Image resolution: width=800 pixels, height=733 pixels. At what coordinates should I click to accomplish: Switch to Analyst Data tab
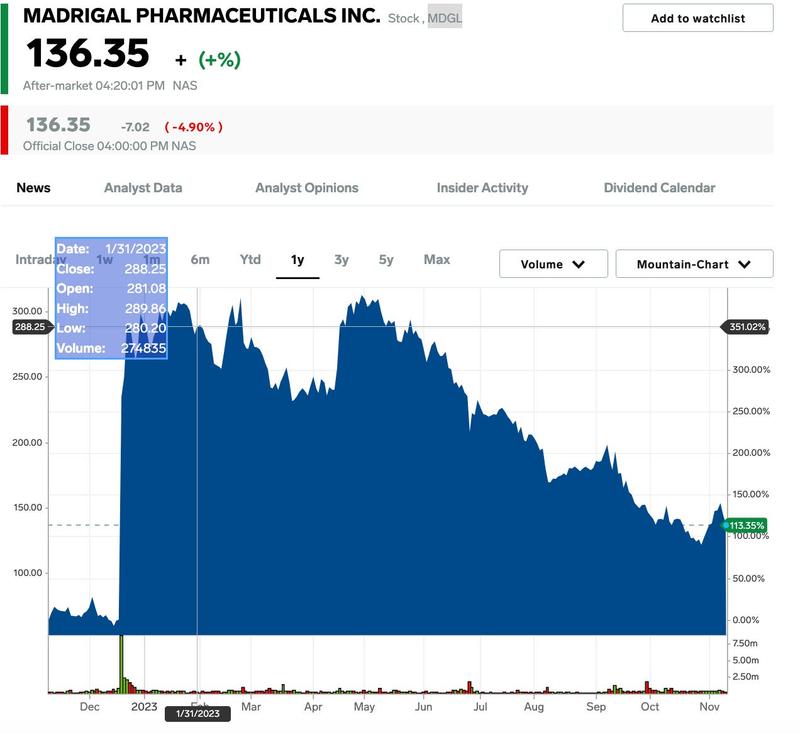143,188
